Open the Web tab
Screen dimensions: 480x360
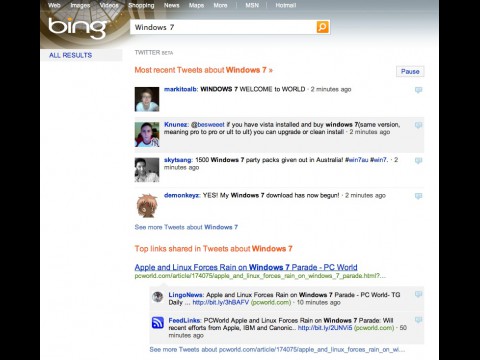click(x=54, y=5)
